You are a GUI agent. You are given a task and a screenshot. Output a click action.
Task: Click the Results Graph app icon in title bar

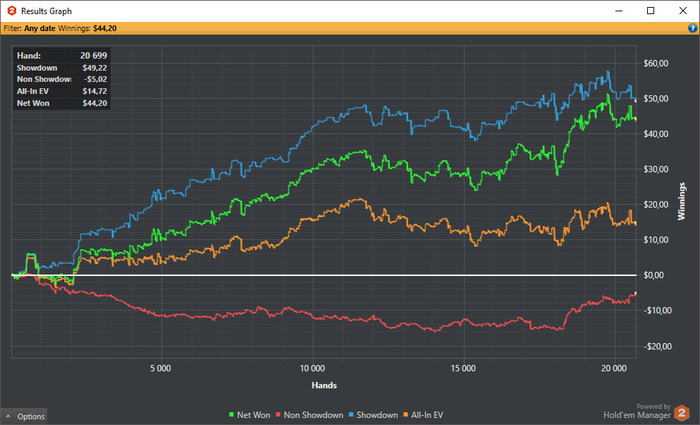click(x=12, y=11)
